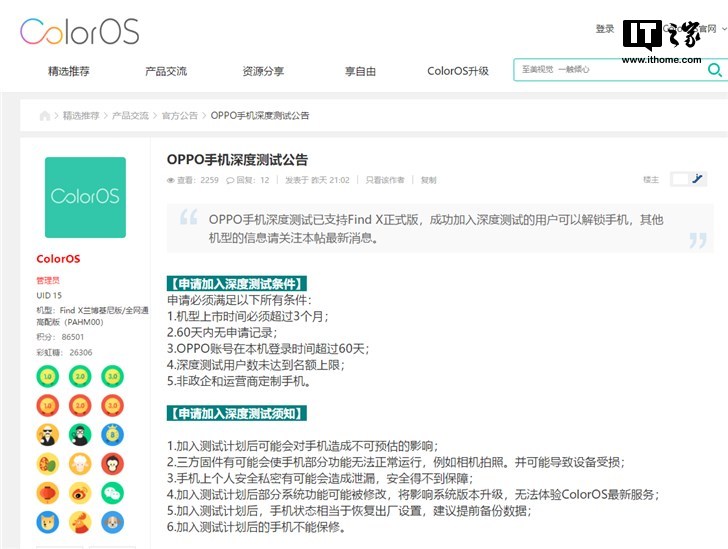Click the speech bubble icon beside 回复
Viewport: 728px width, 549px height.
(x=230, y=180)
